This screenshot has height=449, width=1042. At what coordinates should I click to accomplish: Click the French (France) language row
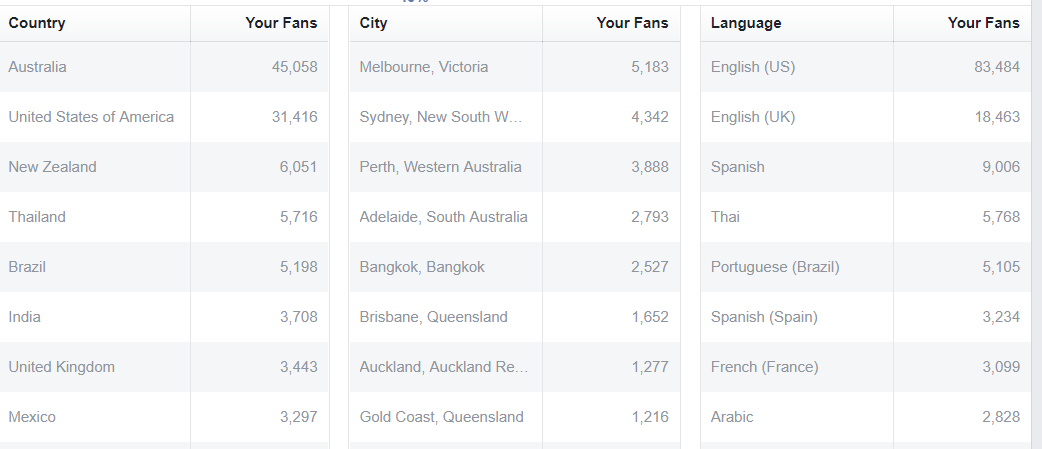(x=865, y=367)
